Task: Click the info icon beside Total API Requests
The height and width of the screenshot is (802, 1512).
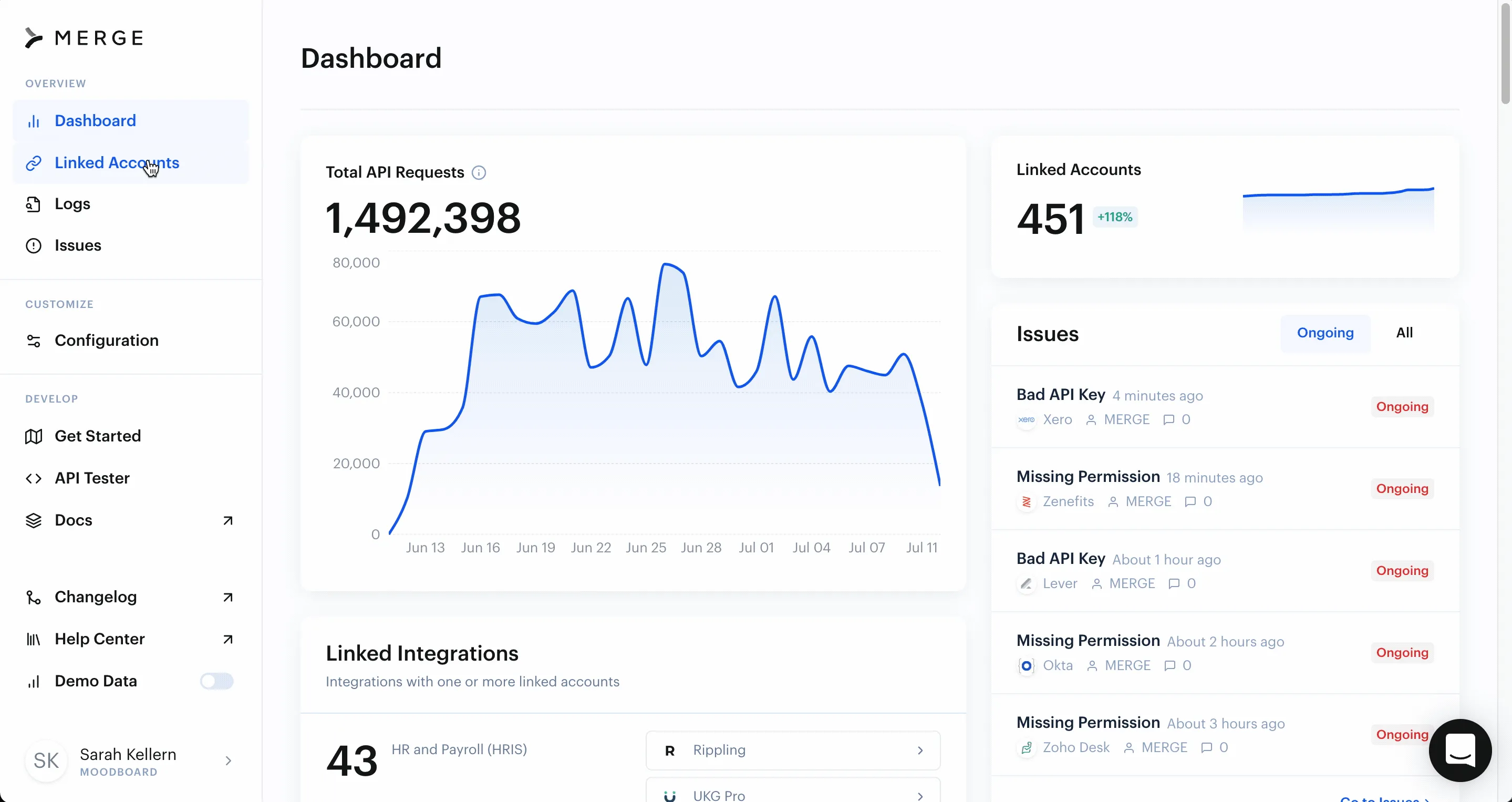Action: [x=479, y=172]
